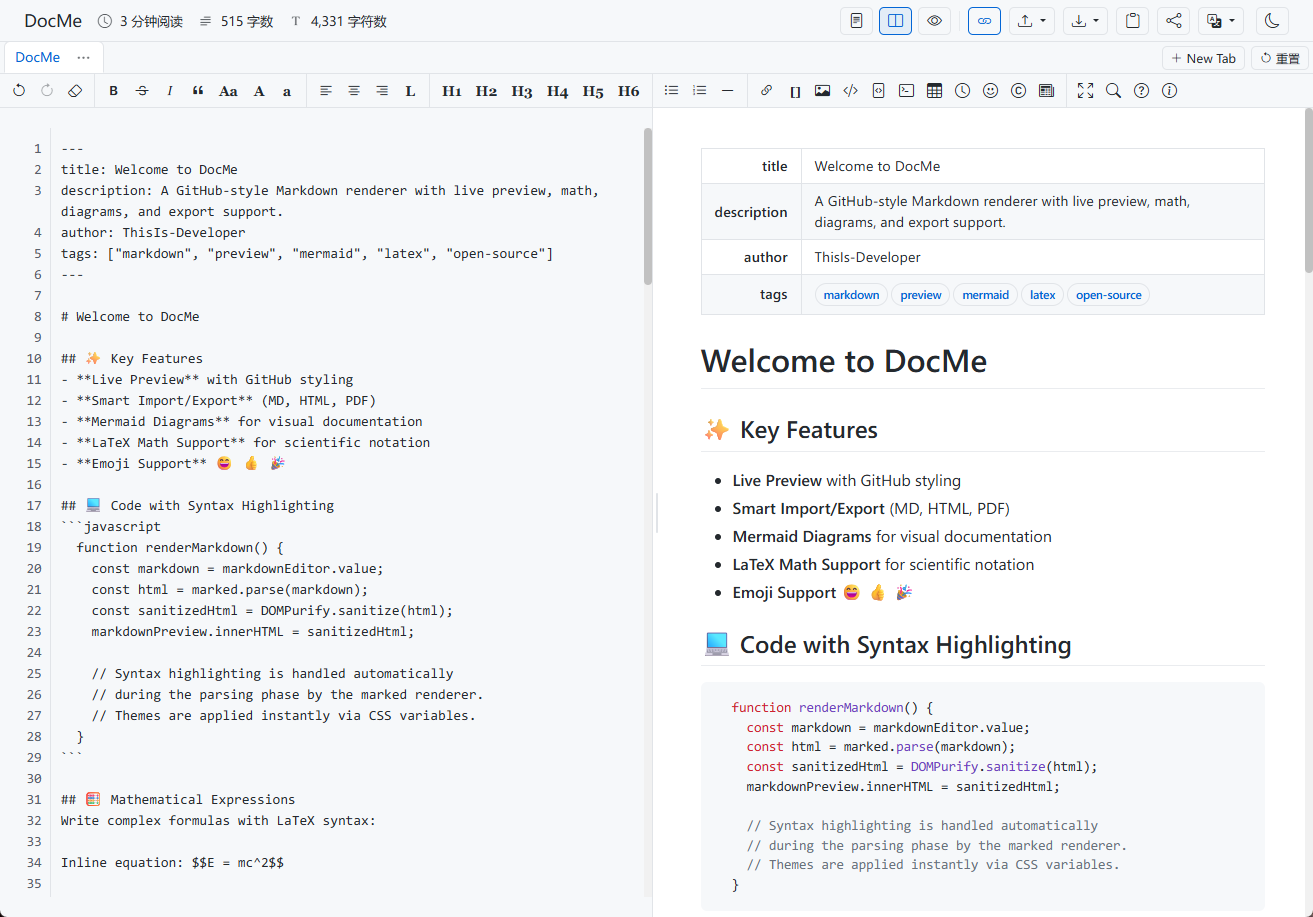Align text right
1313x917 pixels.
[382, 91]
